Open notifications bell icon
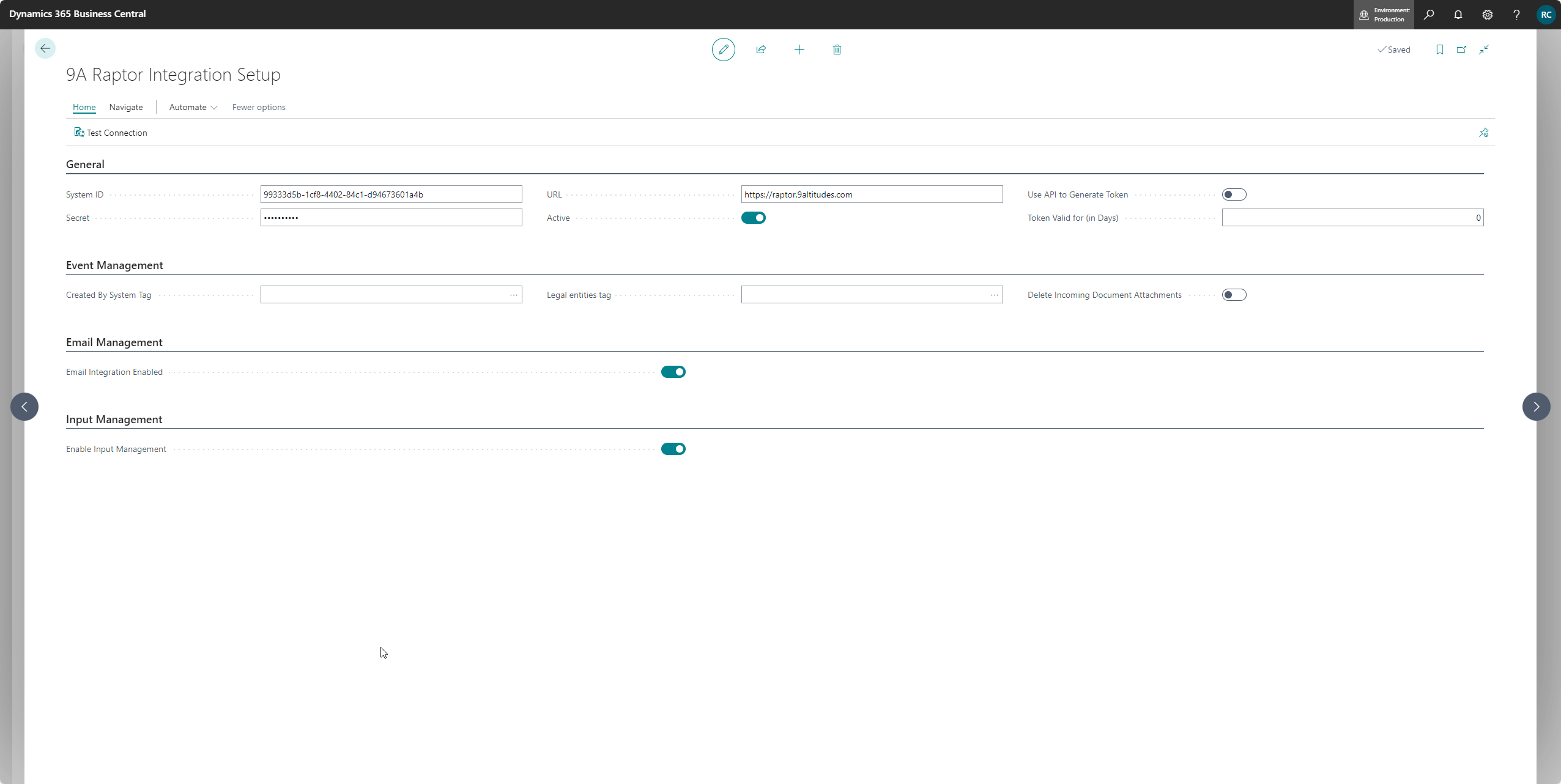Viewport: 1561px width, 784px height. coord(1458,15)
